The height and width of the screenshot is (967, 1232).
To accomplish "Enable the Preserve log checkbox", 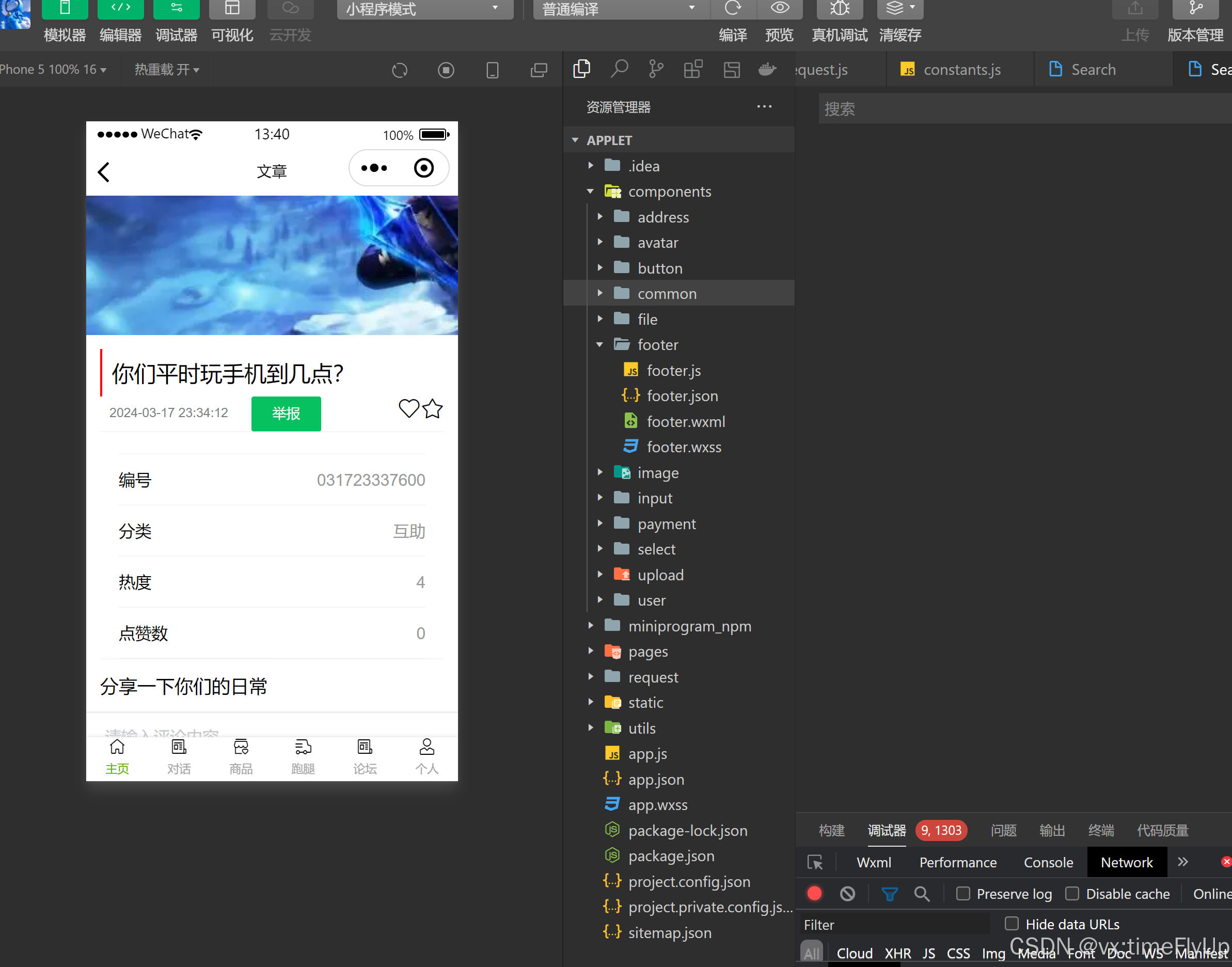I will (962, 893).
